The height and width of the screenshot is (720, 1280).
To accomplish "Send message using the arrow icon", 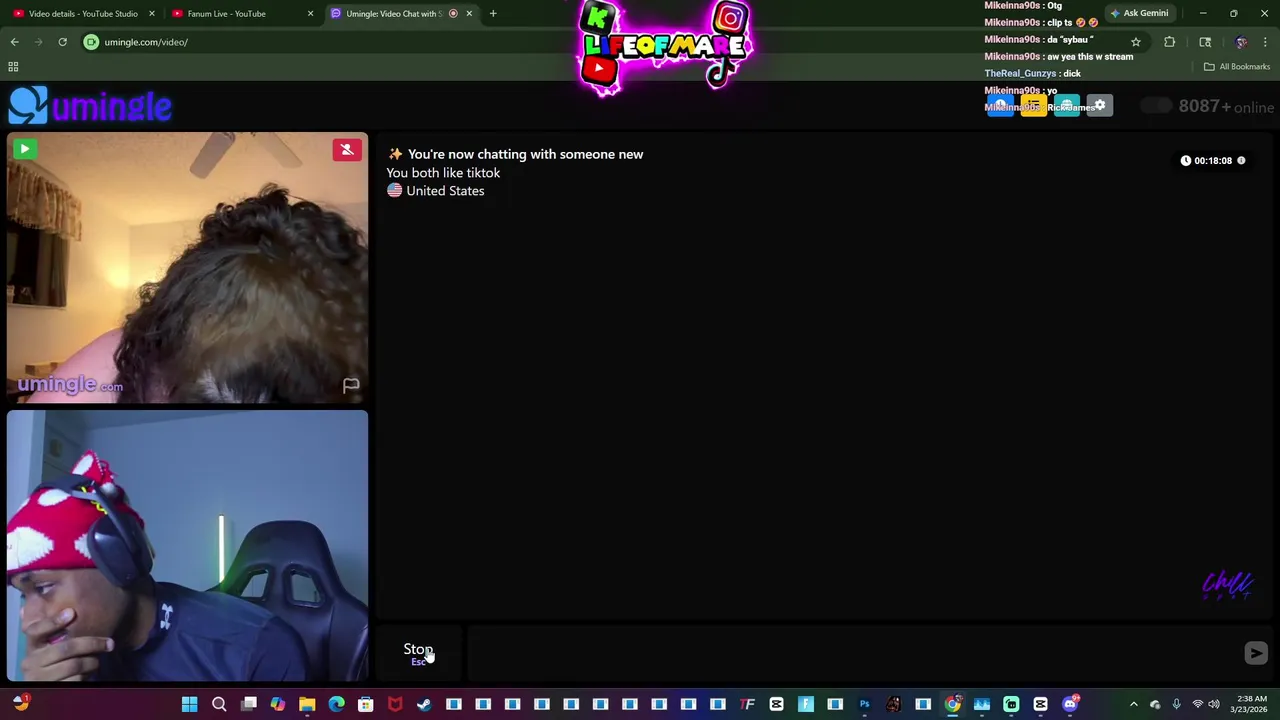I will coord(1256,653).
